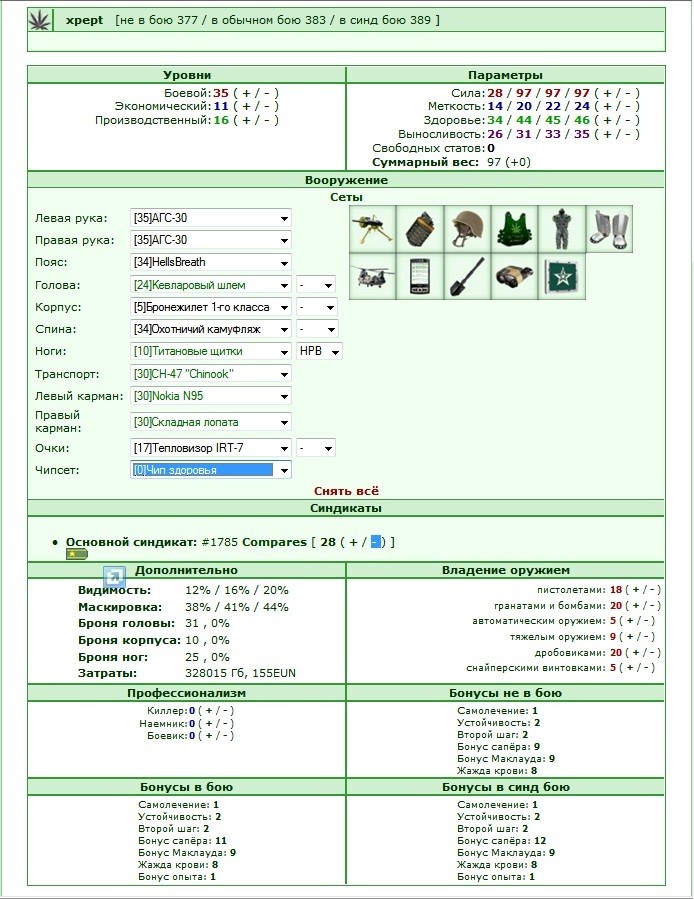The width and height of the screenshot is (694, 899).
Task: Click the AGS-30 grenade launcher set icon
Action: coord(373,229)
